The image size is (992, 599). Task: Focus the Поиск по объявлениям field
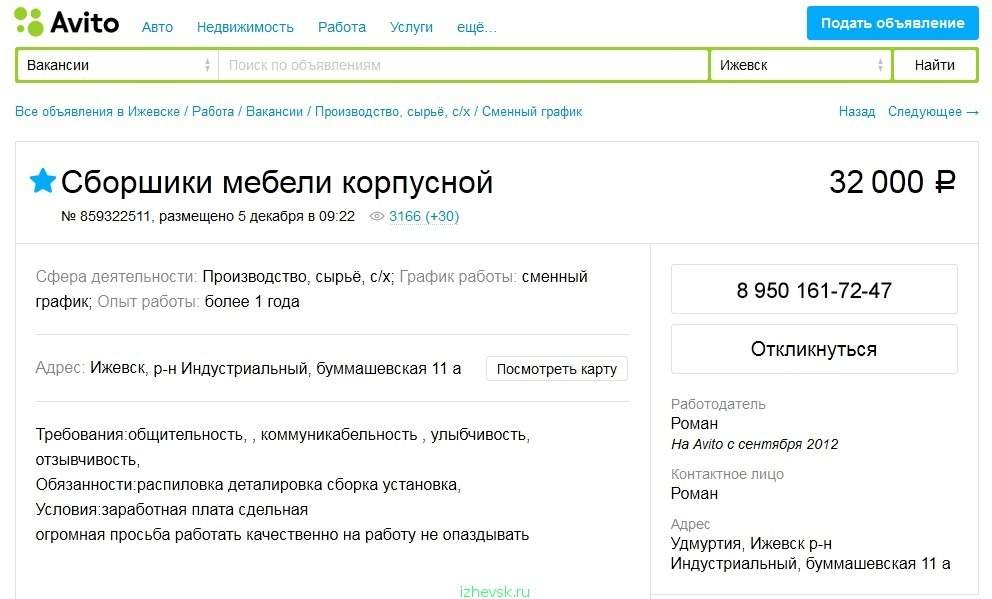(x=463, y=65)
